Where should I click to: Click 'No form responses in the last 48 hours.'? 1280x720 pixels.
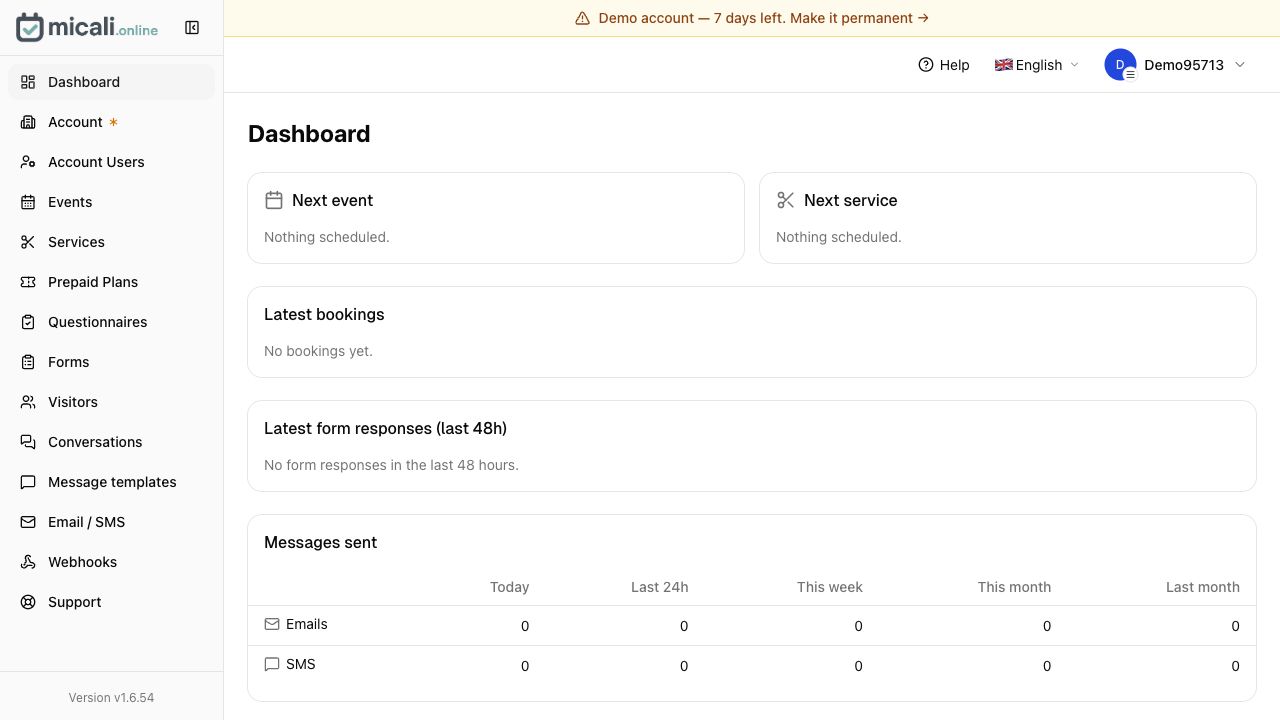pyautogui.click(x=391, y=465)
